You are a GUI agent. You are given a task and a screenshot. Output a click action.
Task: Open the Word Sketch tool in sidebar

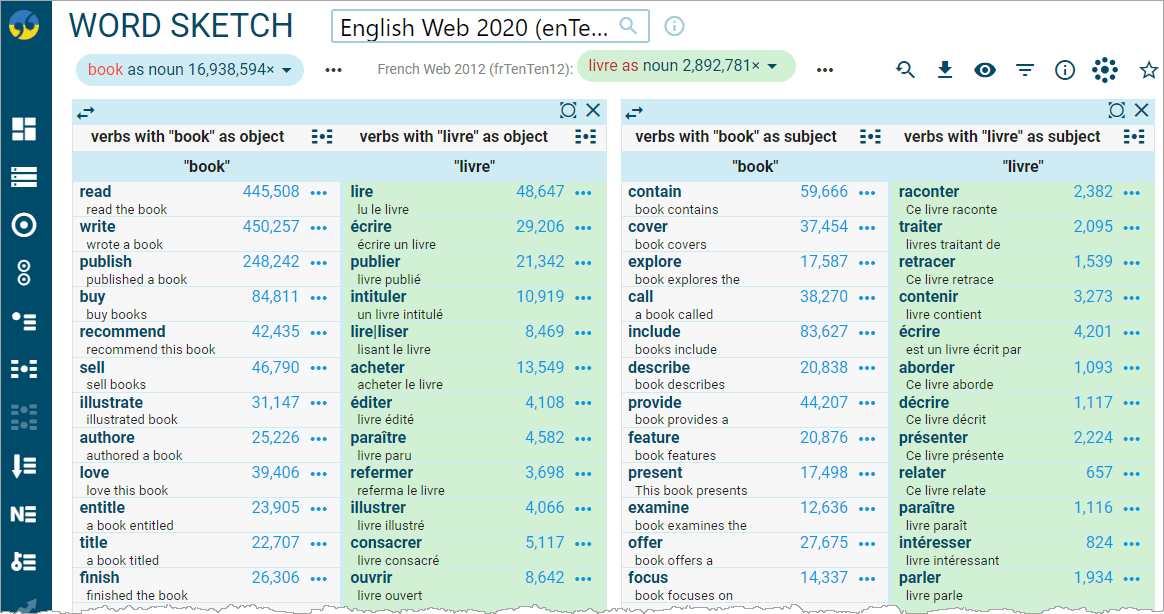tap(24, 226)
